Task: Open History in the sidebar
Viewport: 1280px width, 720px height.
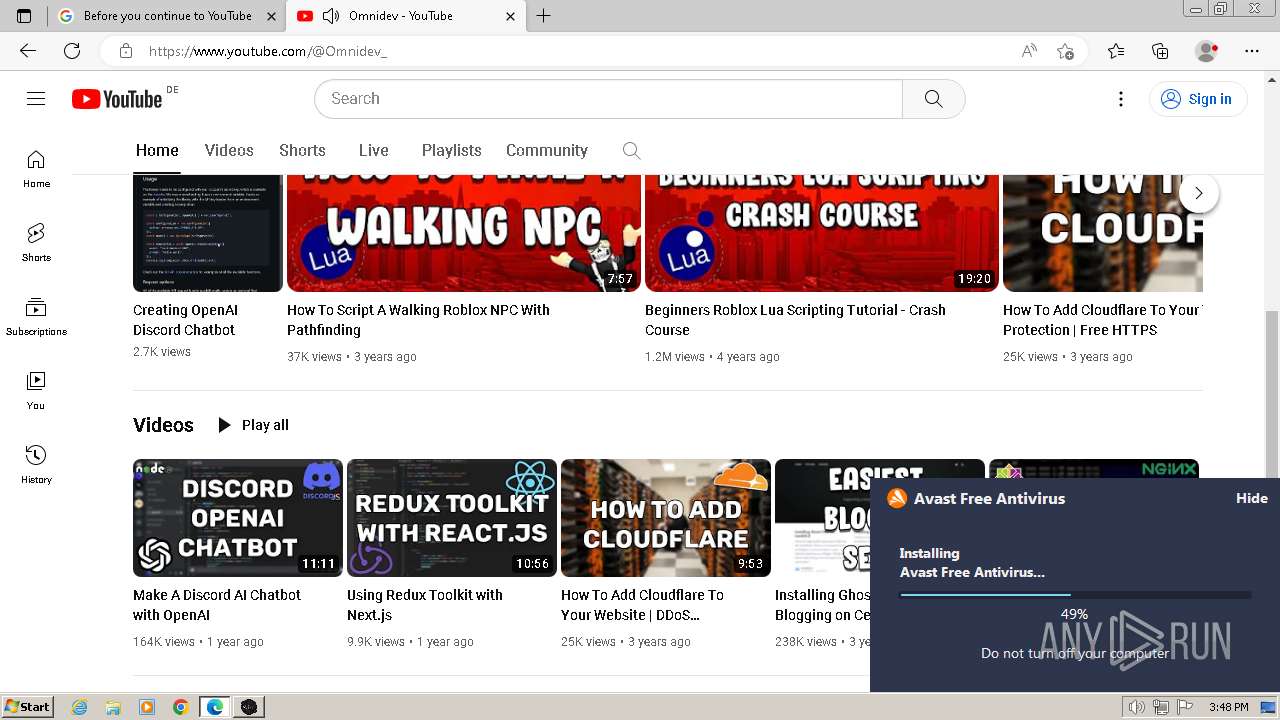Action: click(36, 465)
